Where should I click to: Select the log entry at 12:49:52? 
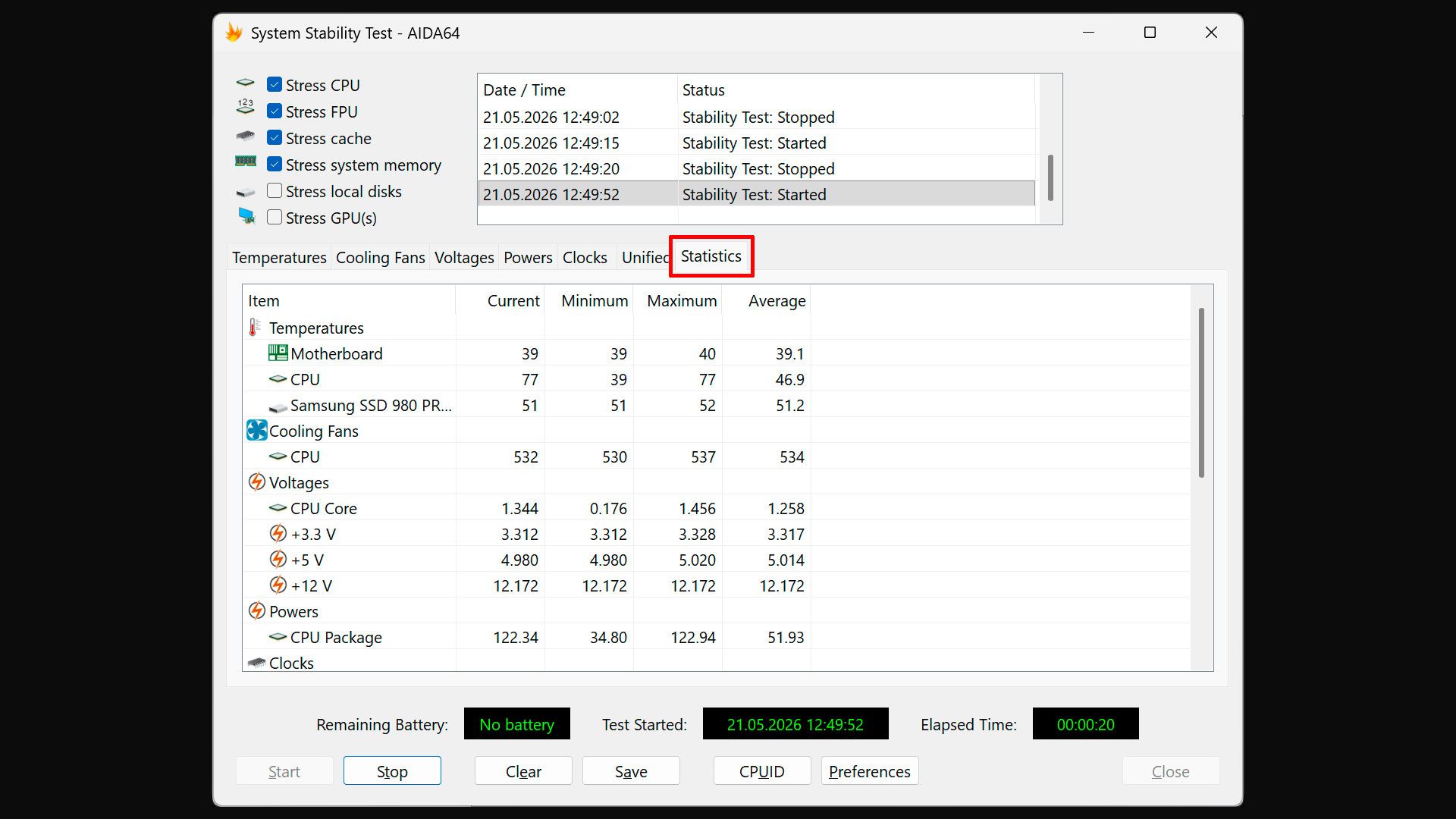(x=756, y=194)
